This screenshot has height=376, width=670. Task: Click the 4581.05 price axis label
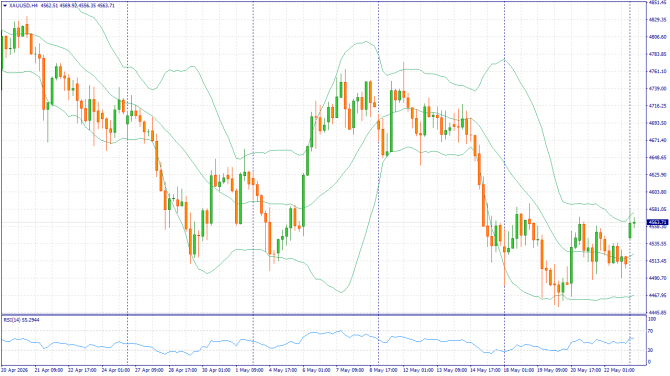coord(657,209)
